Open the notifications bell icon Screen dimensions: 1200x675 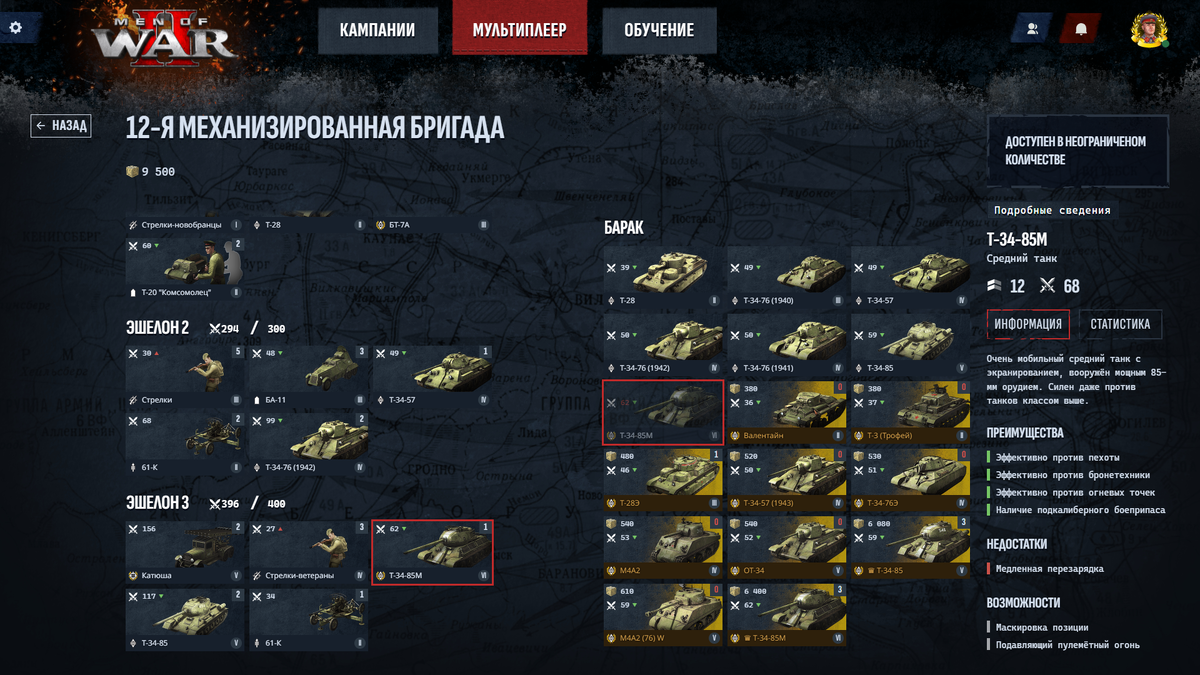click(1080, 28)
